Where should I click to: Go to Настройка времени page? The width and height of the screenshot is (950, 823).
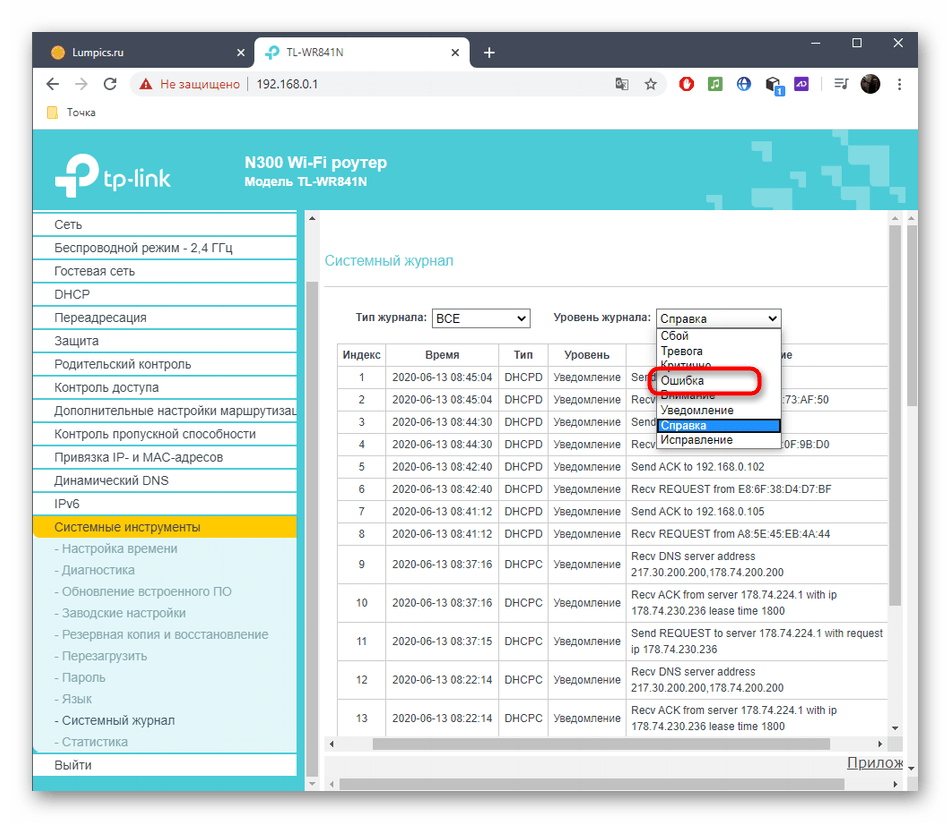[116, 548]
